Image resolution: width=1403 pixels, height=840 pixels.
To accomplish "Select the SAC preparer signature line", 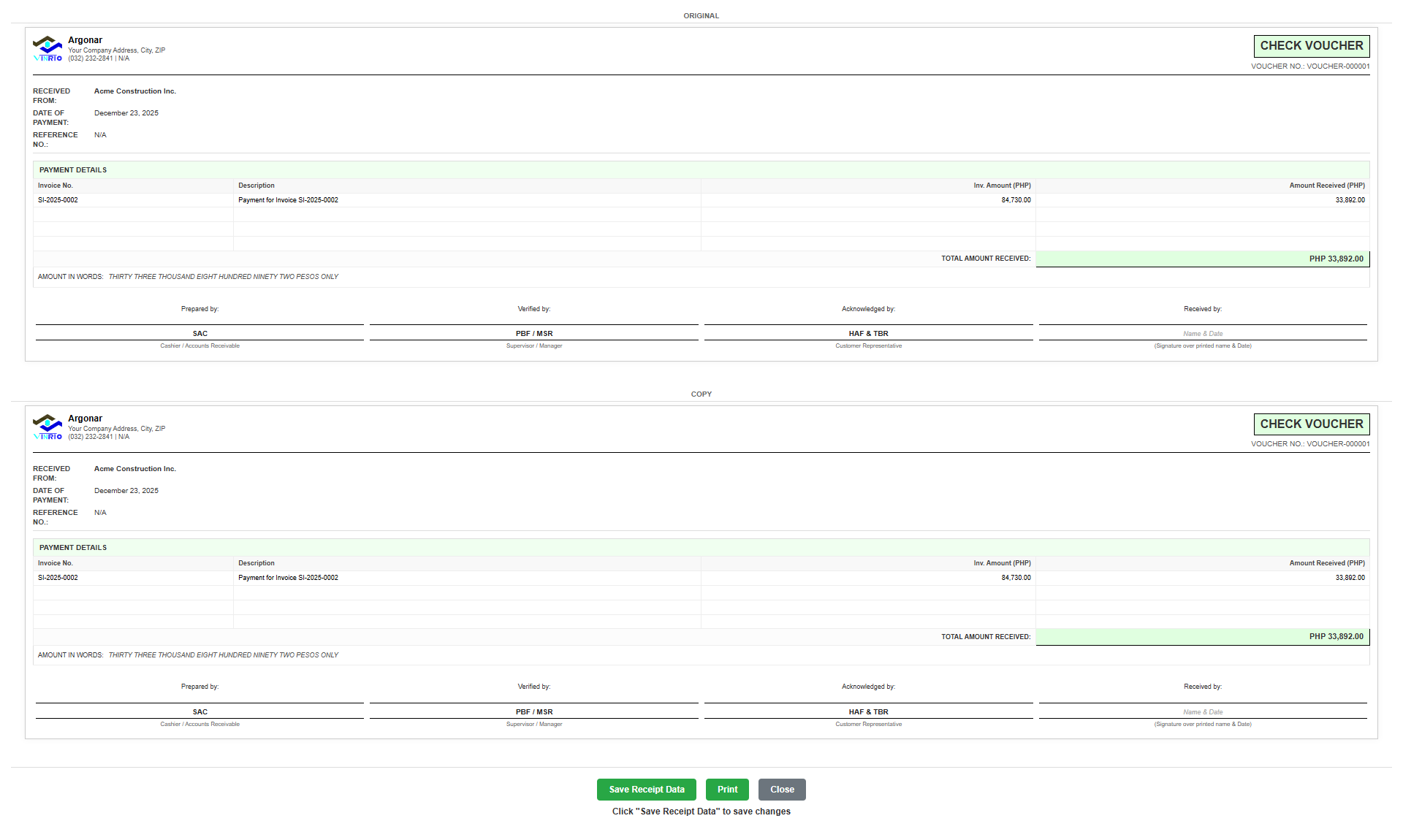I will point(199,333).
